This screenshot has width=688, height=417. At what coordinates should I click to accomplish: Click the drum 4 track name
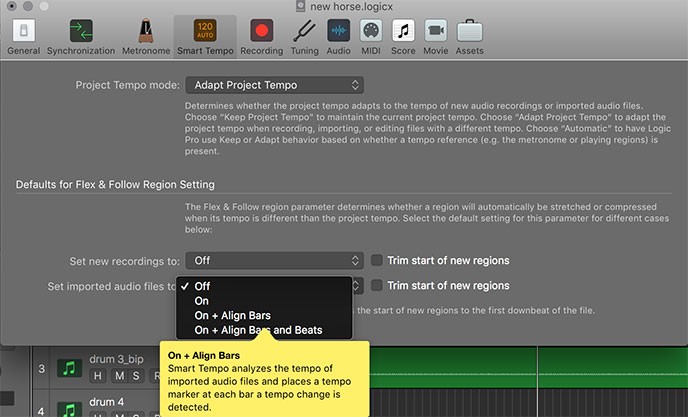107,402
